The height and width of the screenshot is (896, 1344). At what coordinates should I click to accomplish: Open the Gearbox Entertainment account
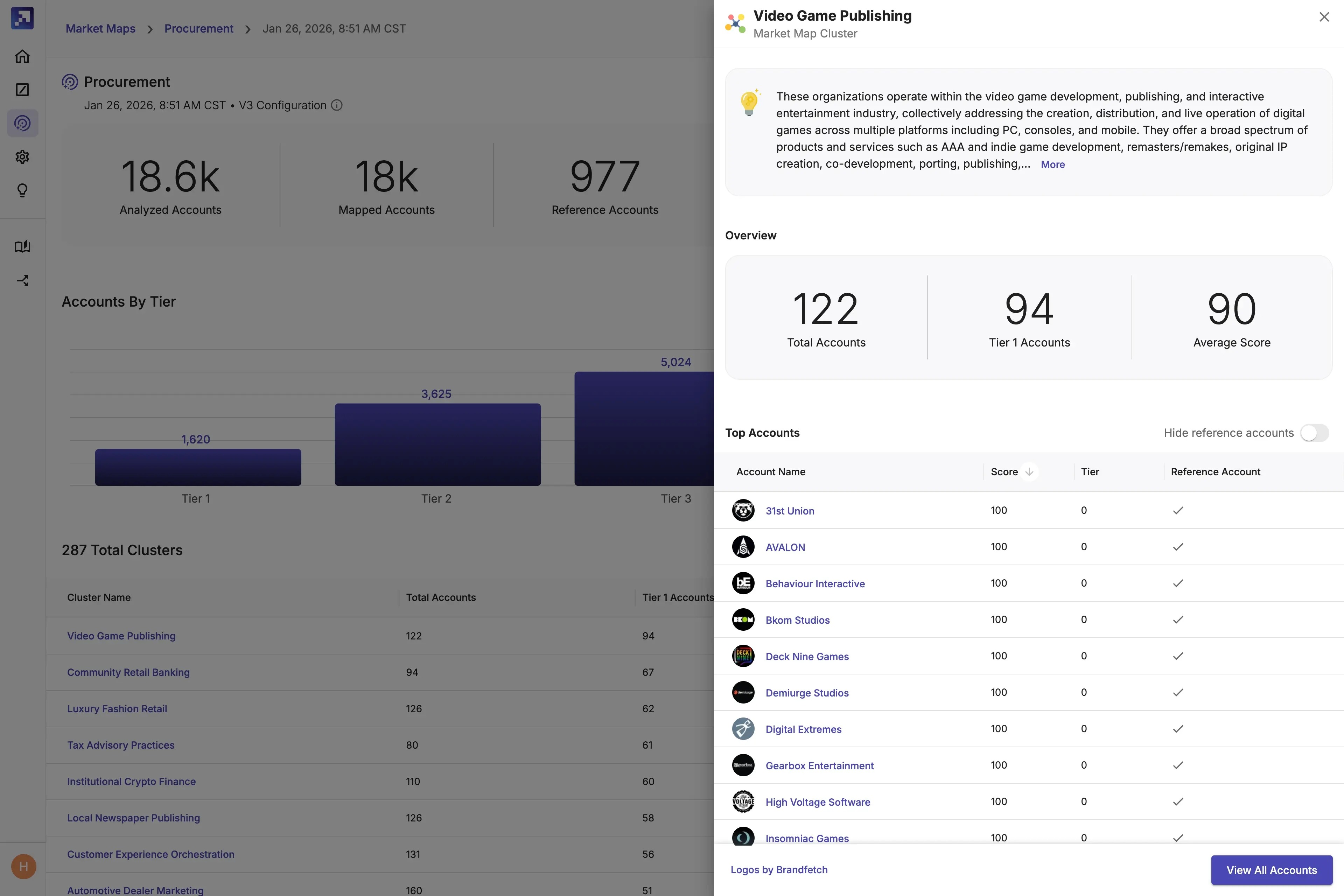[819, 766]
